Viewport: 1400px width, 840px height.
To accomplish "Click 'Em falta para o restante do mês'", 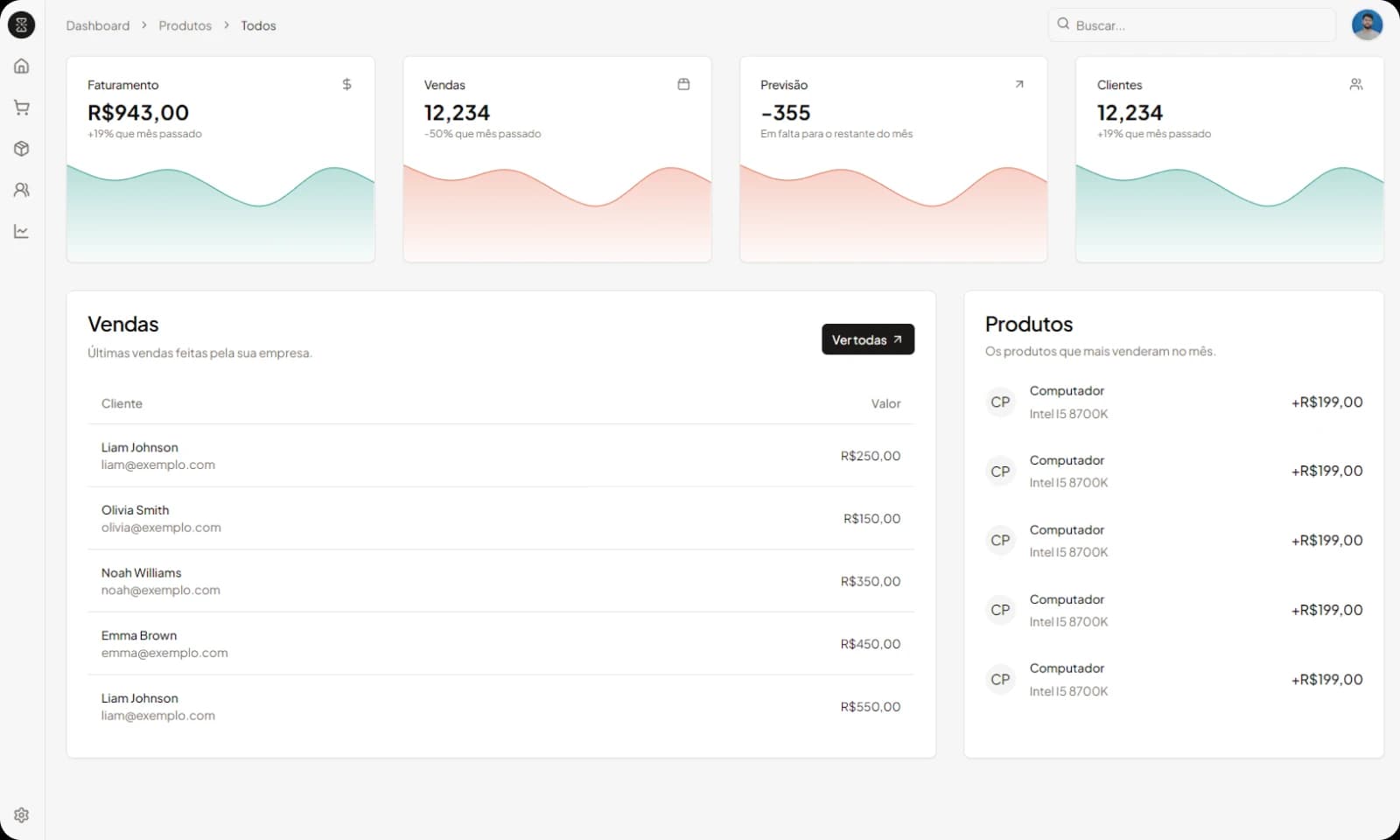I will click(x=836, y=134).
